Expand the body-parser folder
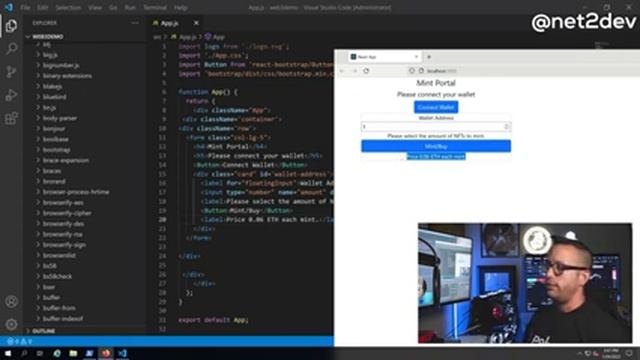 (60, 118)
